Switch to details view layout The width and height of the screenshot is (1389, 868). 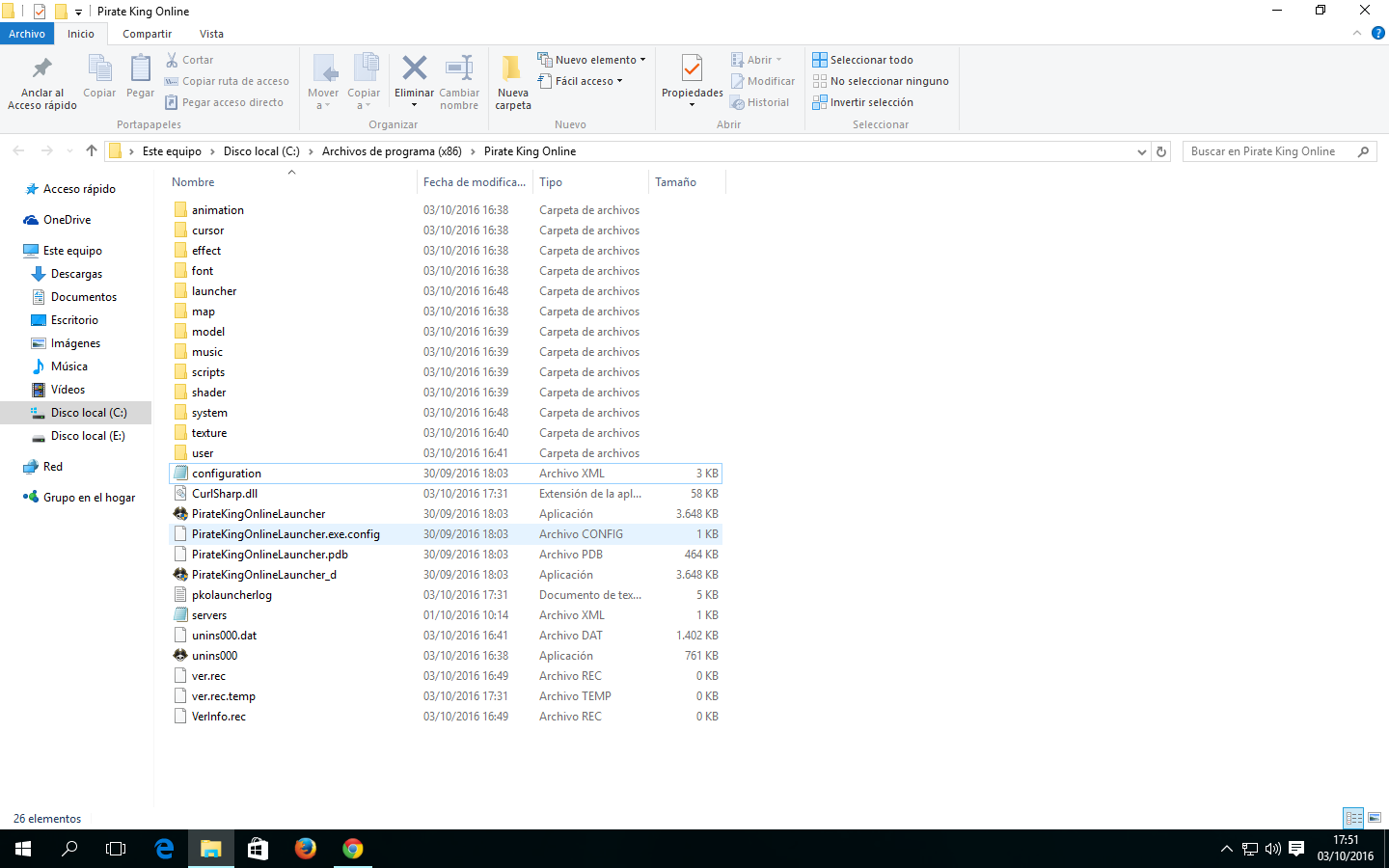1354,818
